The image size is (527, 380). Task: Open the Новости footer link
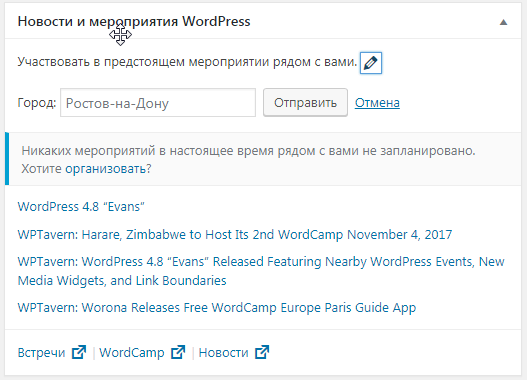tap(224, 353)
